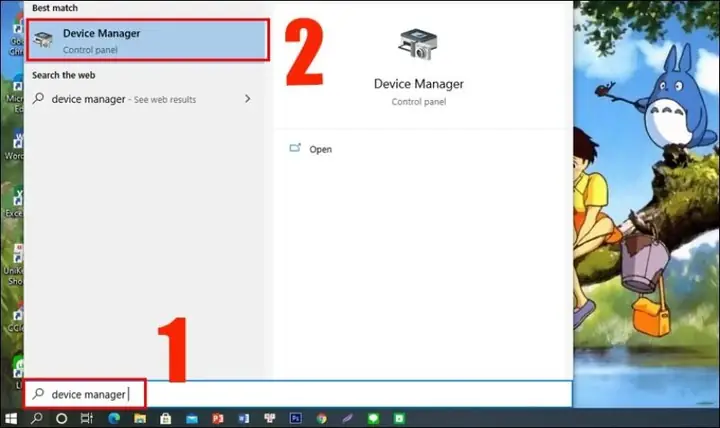Launch Word from the taskbar
The image size is (720, 428).
click(243, 418)
